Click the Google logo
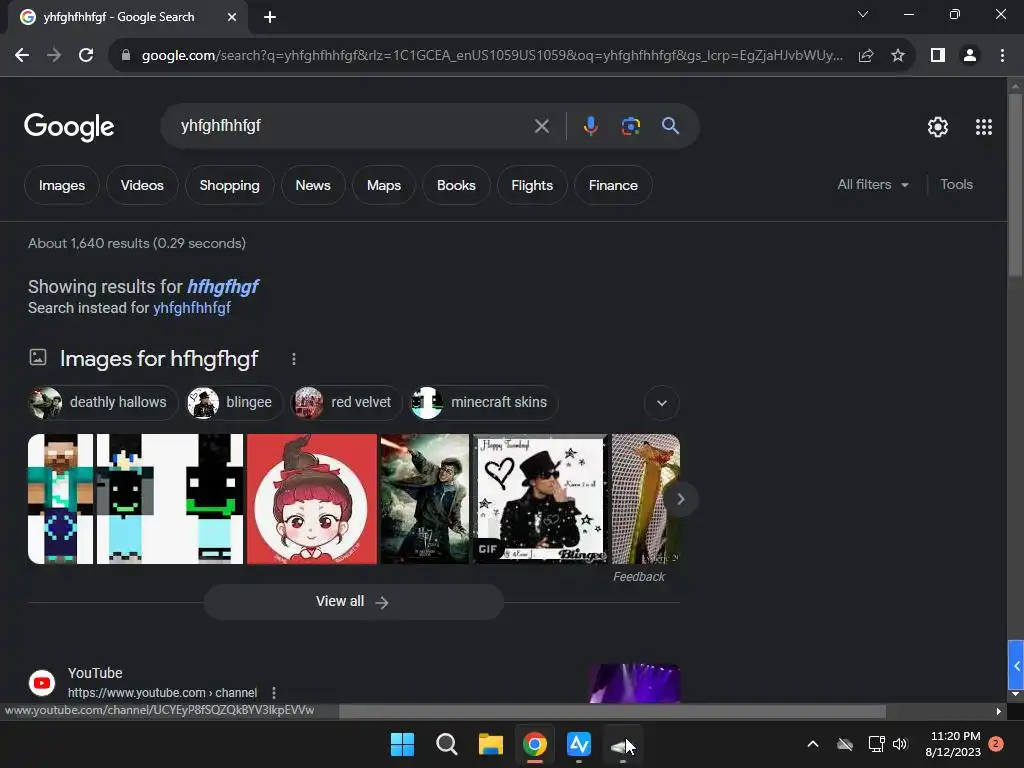 pos(69,127)
